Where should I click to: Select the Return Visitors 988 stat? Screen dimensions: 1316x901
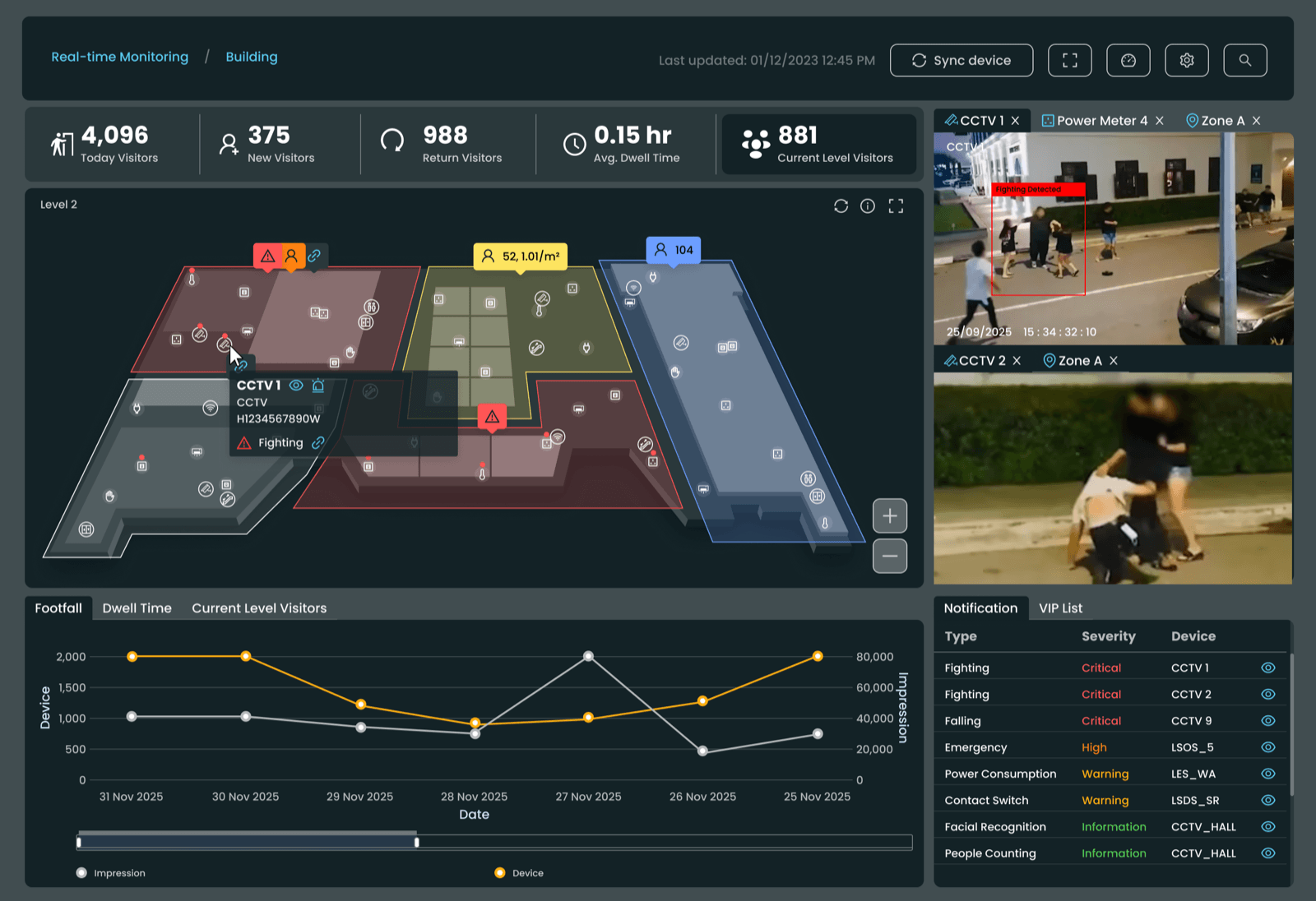click(442, 144)
